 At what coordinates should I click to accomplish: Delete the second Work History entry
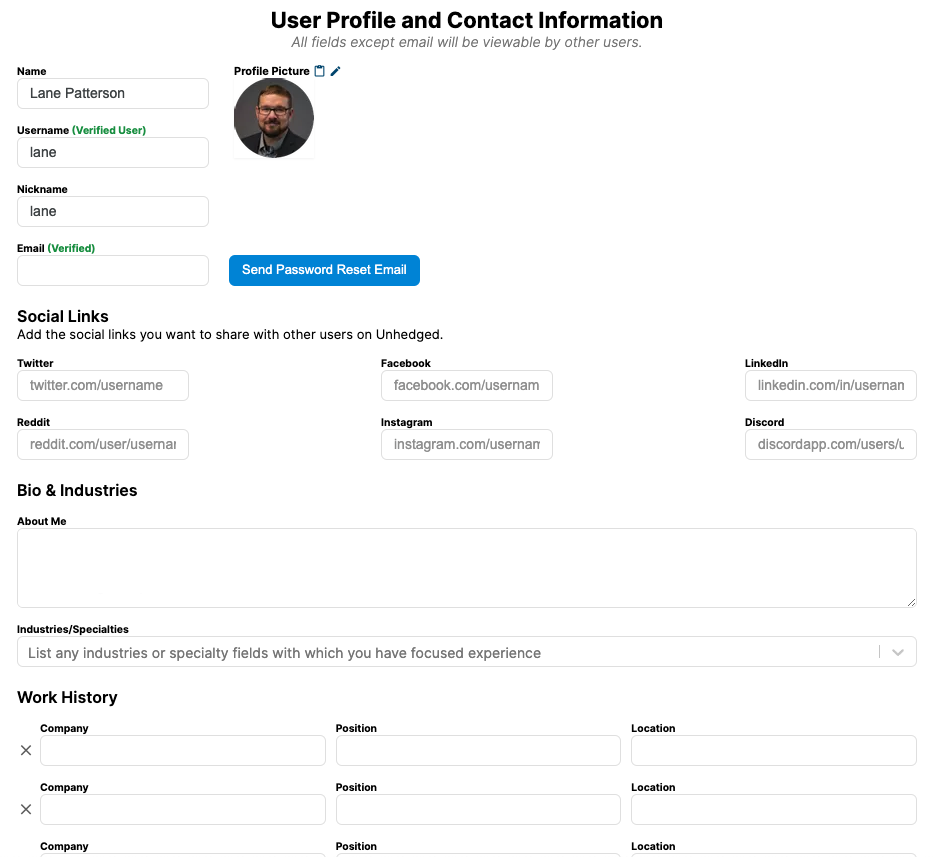[26, 809]
